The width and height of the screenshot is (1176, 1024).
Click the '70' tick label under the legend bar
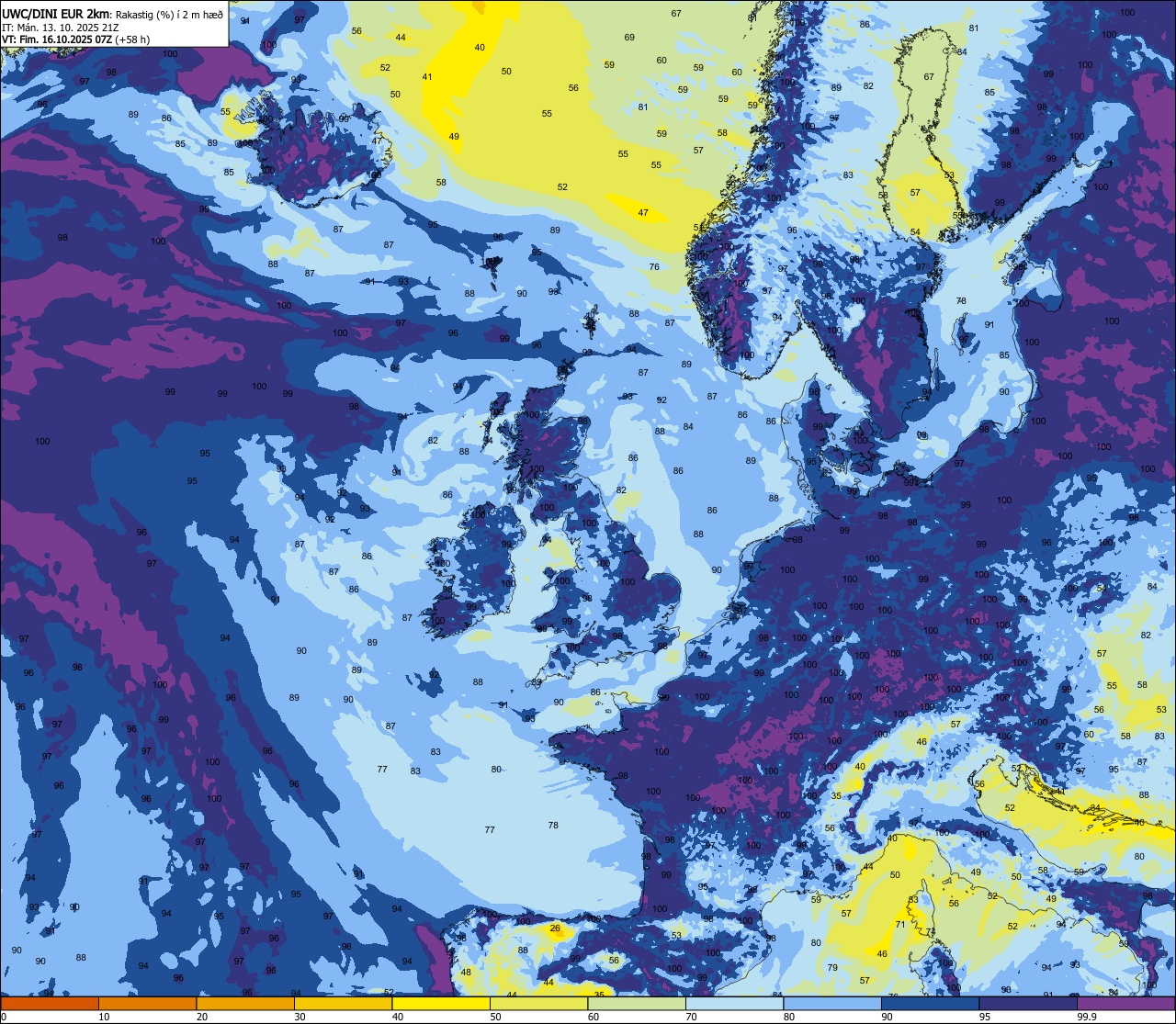(x=691, y=1016)
